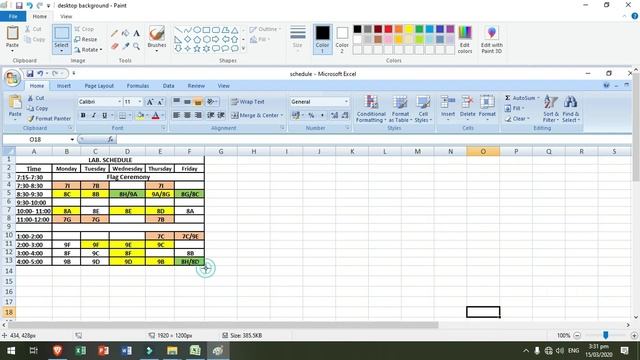
Task: Click Excel cell O18
Action: (x=483, y=312)
